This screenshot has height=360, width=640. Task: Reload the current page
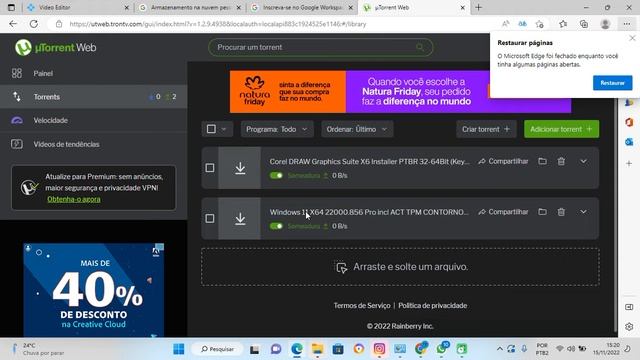(x=34, y=24)
